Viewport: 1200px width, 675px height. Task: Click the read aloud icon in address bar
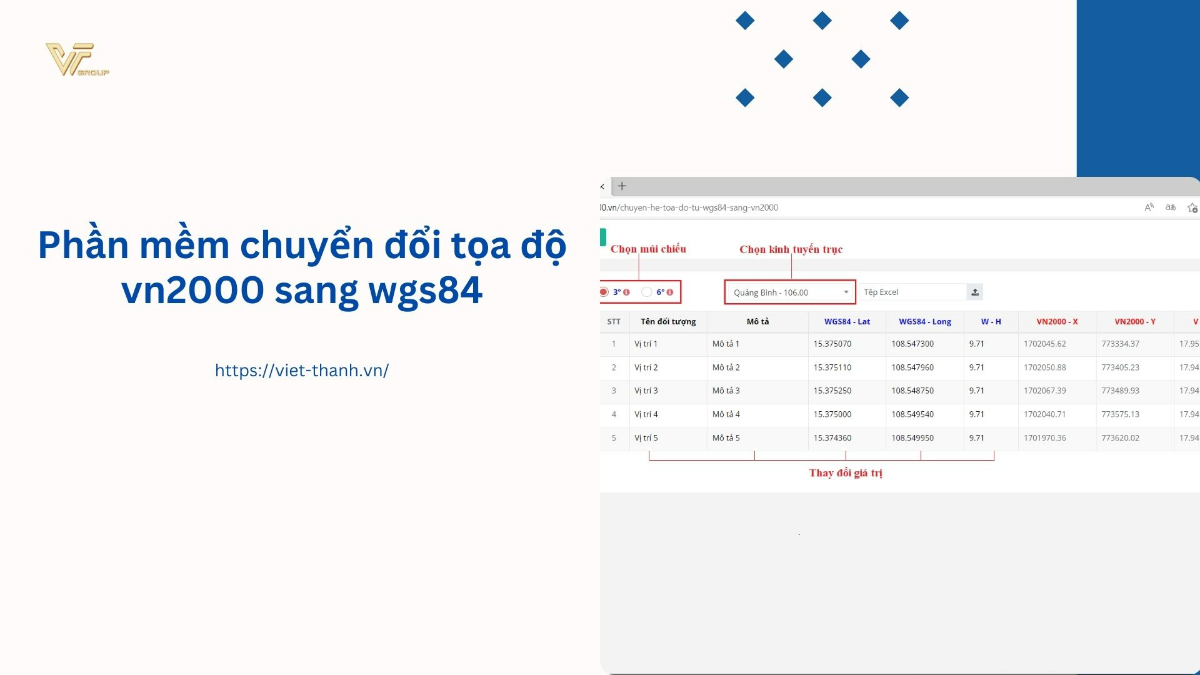[1150, 208]
